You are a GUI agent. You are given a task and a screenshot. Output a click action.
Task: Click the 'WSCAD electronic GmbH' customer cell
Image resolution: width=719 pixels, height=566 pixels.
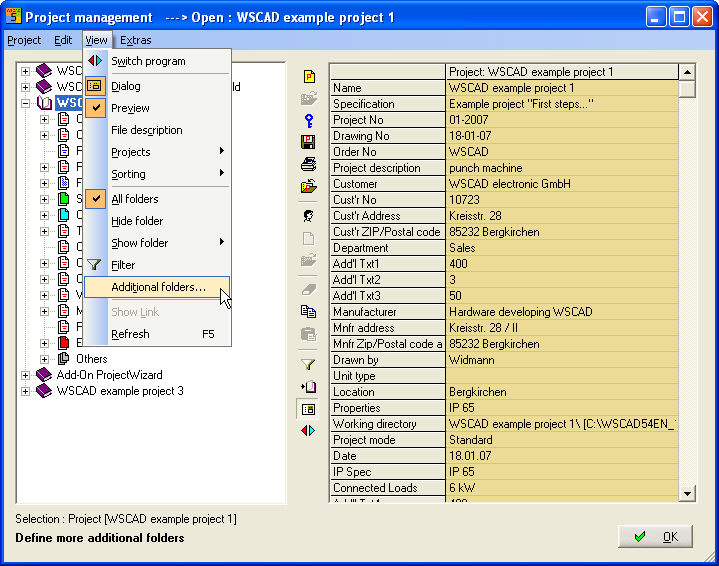pyautogui.click(x=562, y=184)
